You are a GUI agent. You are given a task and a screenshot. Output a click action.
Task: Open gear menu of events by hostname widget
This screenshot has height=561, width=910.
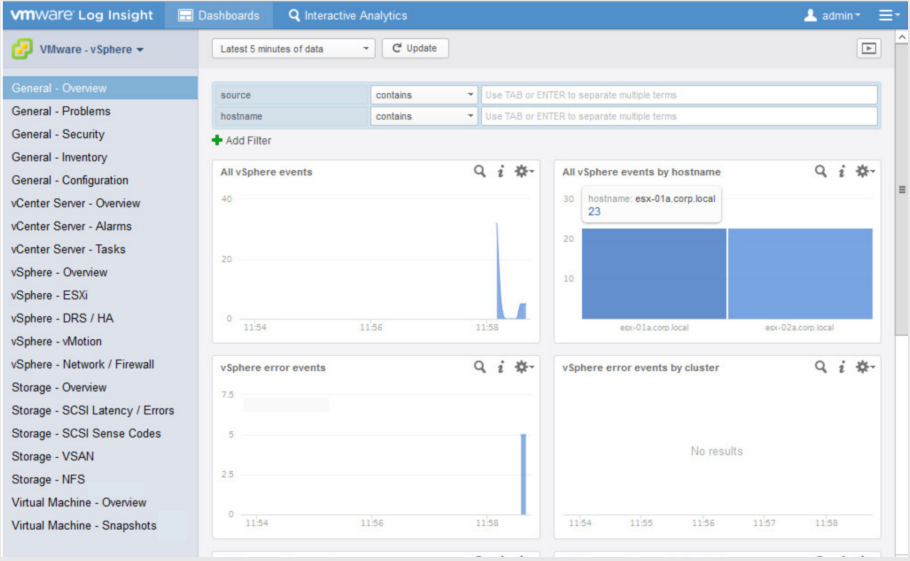pos(865,171)
